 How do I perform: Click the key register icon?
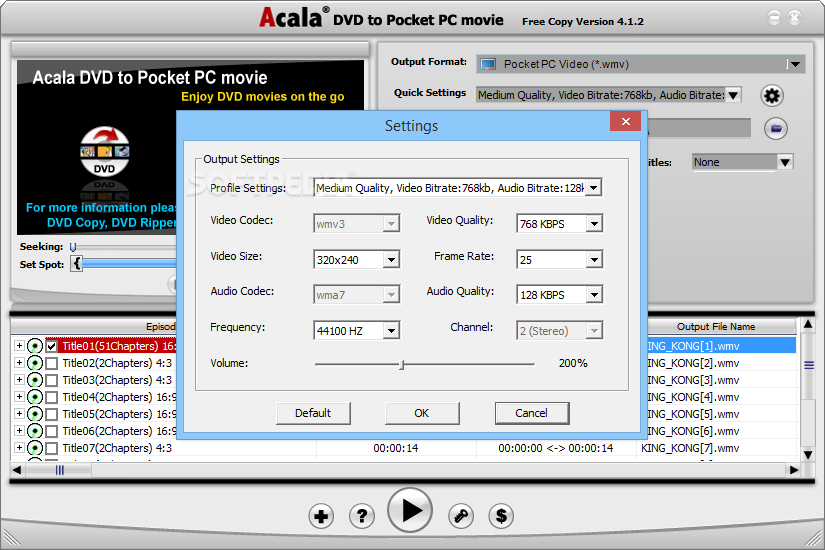click(461, 516)
